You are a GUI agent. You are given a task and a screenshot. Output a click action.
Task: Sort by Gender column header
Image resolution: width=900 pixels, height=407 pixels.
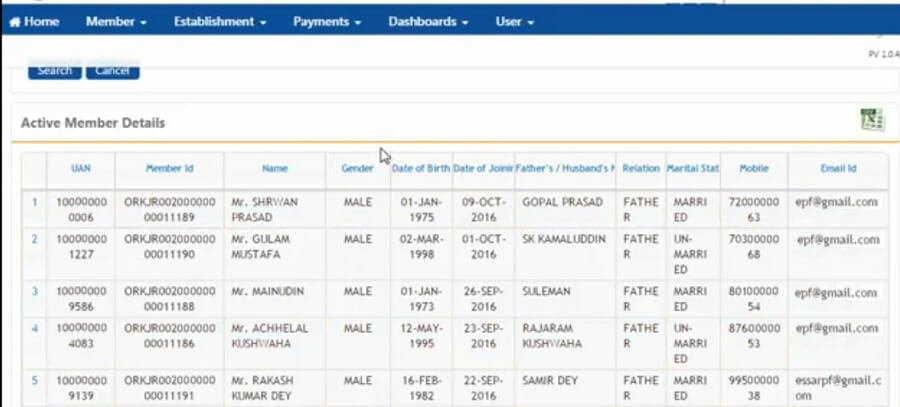pos(357,169)
